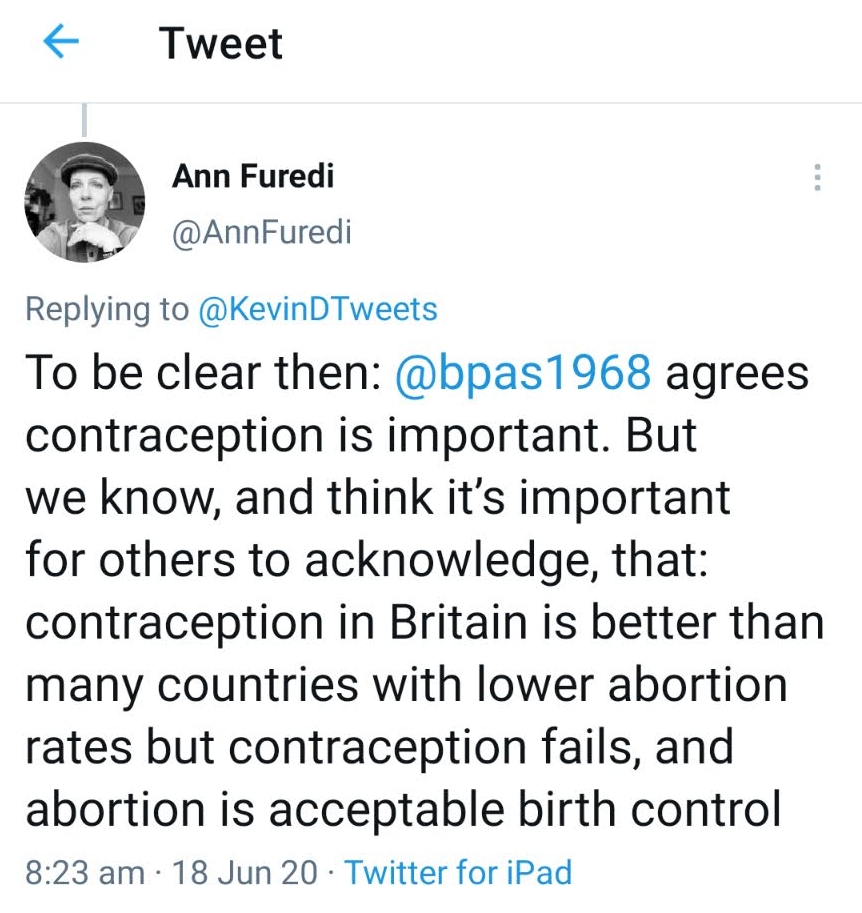The width and height of the screenshot is (862, 913).
Task: Visit the @KevinDTweets profile link
Action: point(318,309)
